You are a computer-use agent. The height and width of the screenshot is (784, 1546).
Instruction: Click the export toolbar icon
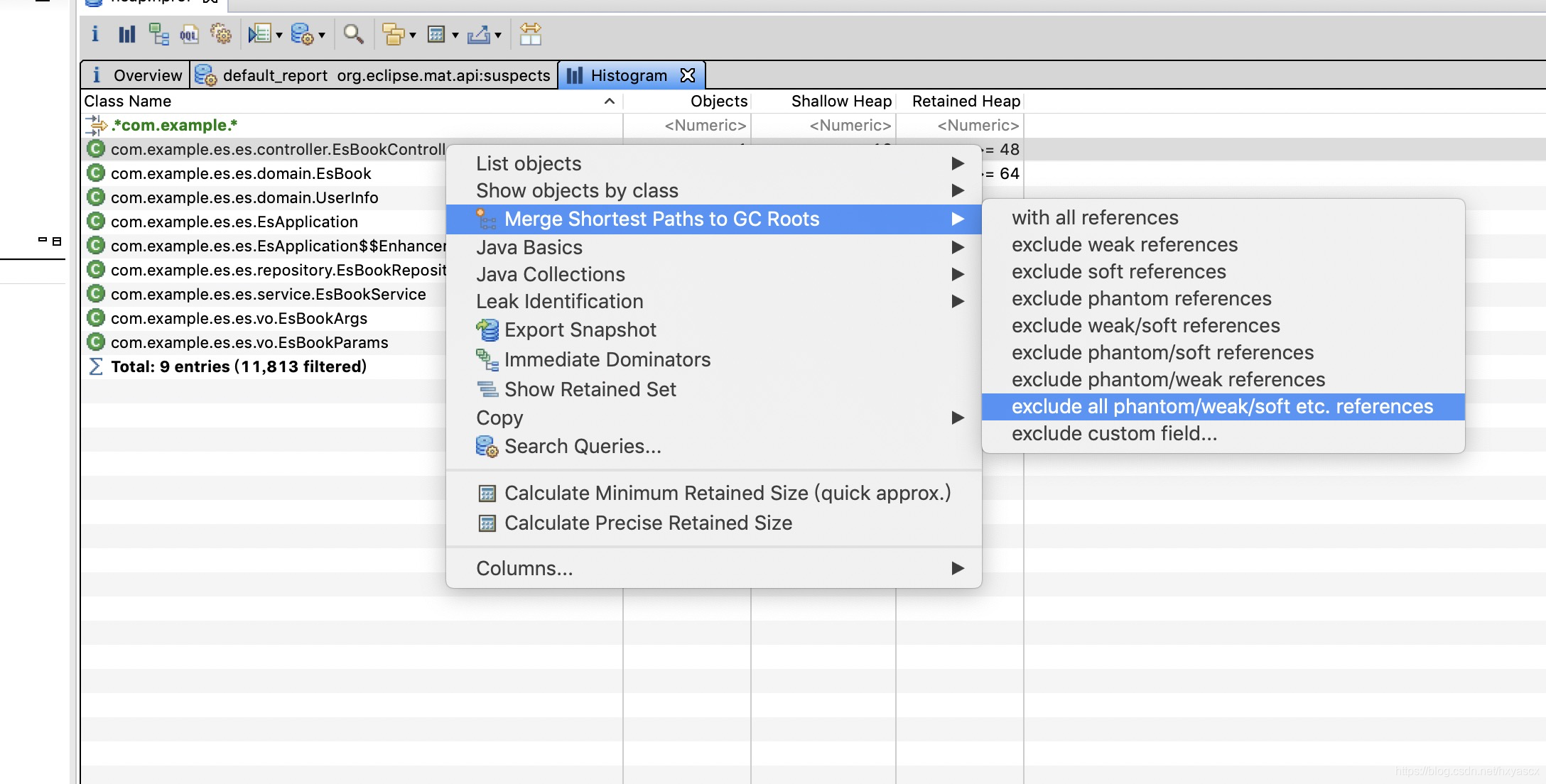(x=479, y=33)
